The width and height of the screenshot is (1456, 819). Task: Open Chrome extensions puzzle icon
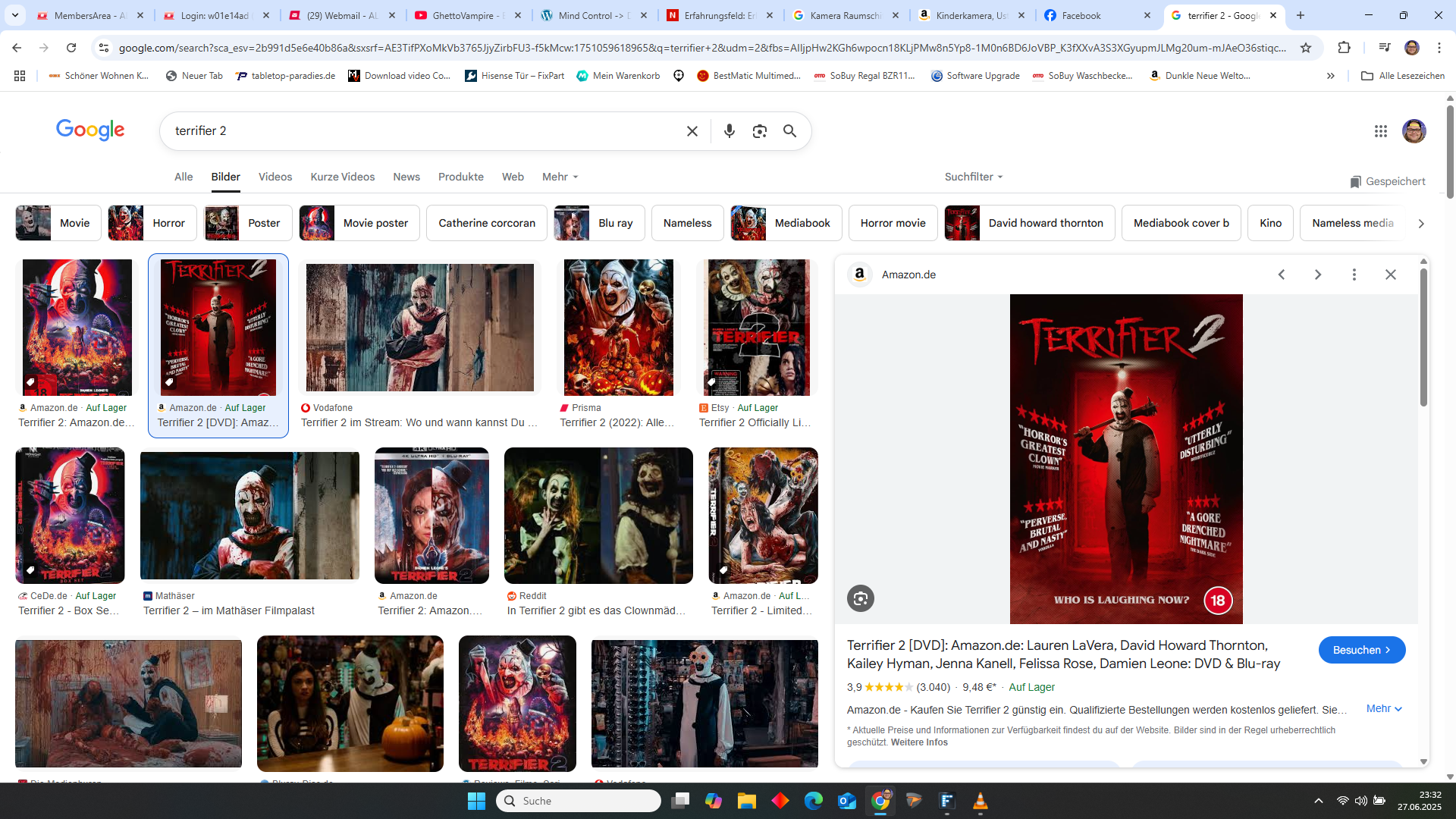click(x=1344, y=48)
